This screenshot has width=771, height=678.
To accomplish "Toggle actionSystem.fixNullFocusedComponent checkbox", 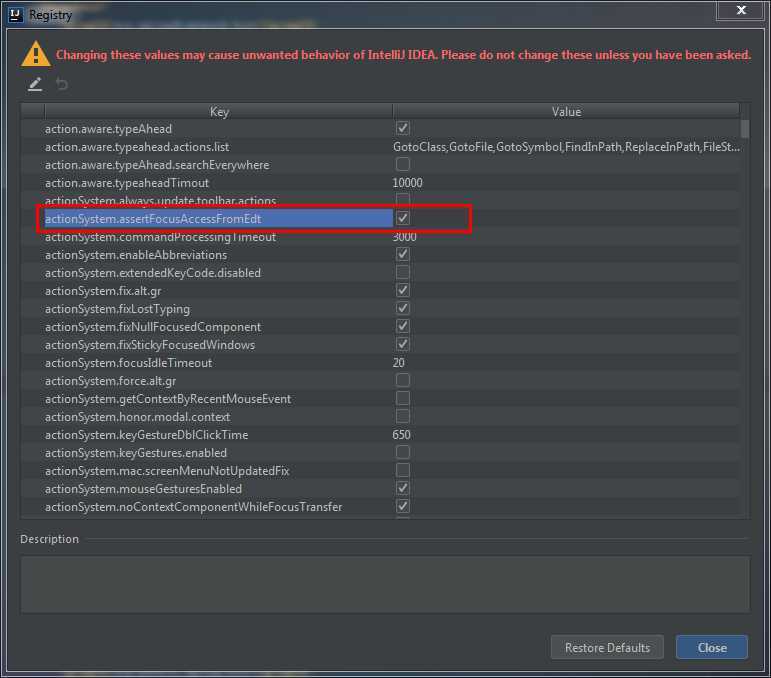I will (x=402, y=326).
